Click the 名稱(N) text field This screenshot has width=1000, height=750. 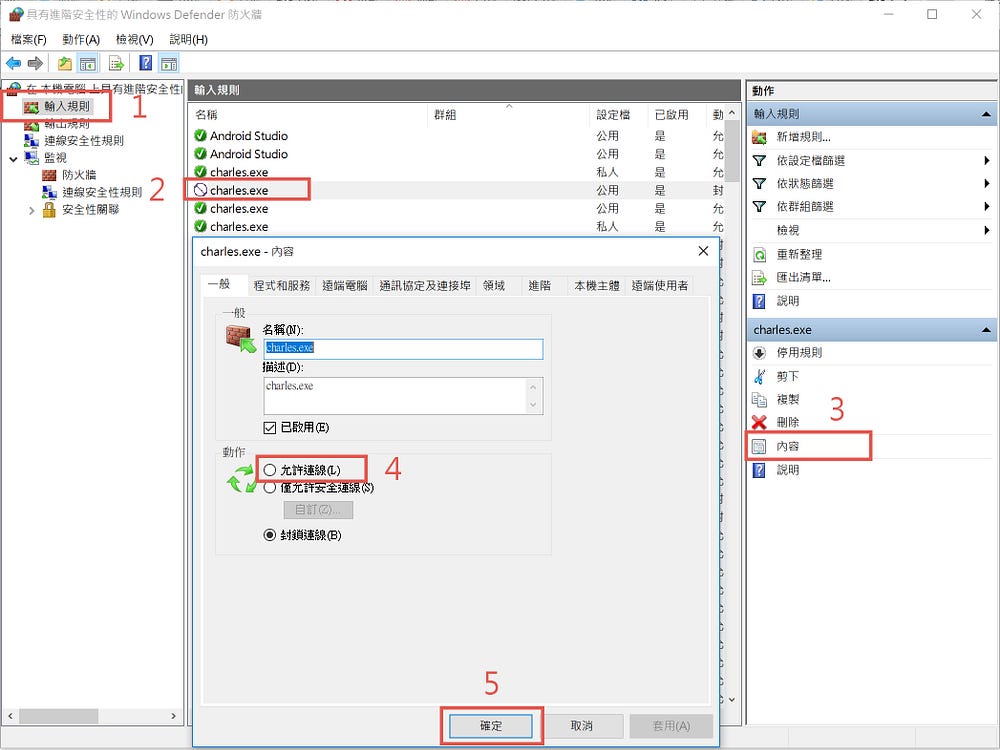pyautogui.click(x=403, y=348)
